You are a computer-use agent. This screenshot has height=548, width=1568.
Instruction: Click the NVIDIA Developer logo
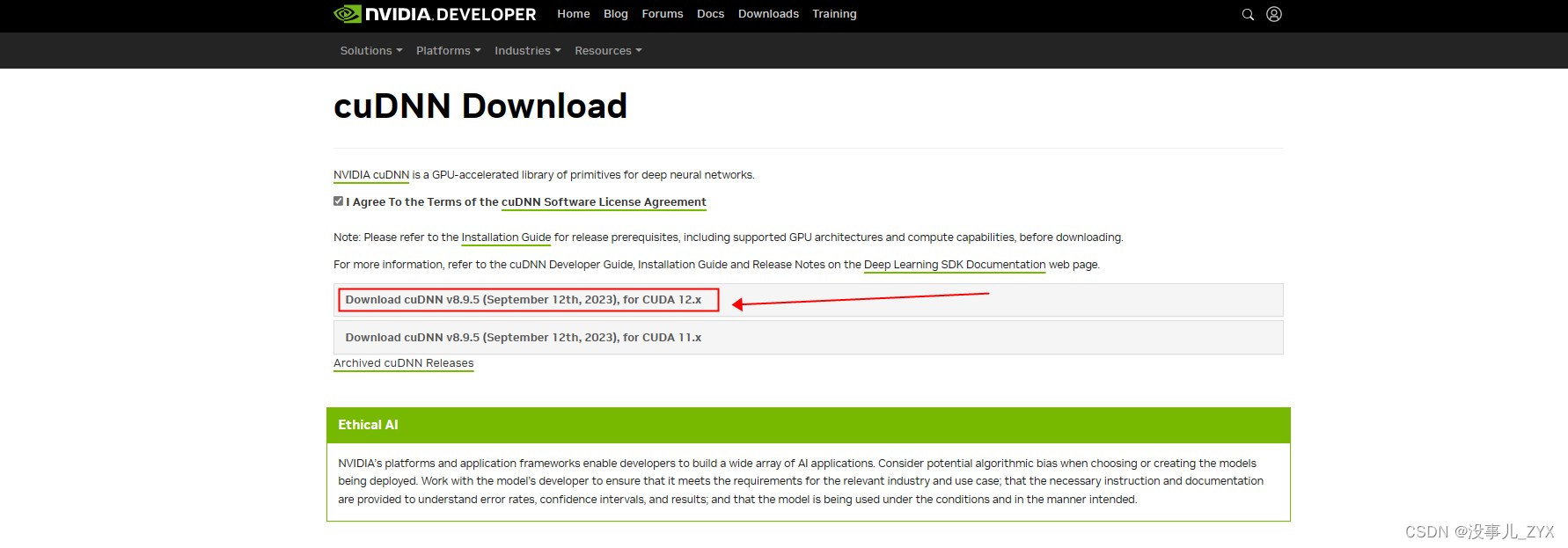coord(435,14)
